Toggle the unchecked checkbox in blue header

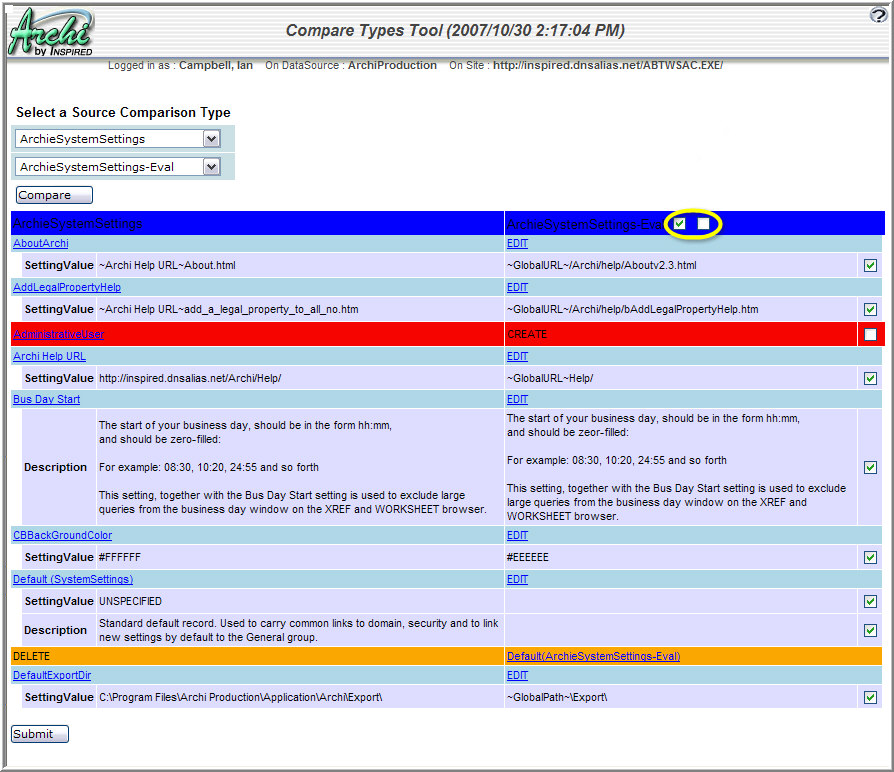703,224
